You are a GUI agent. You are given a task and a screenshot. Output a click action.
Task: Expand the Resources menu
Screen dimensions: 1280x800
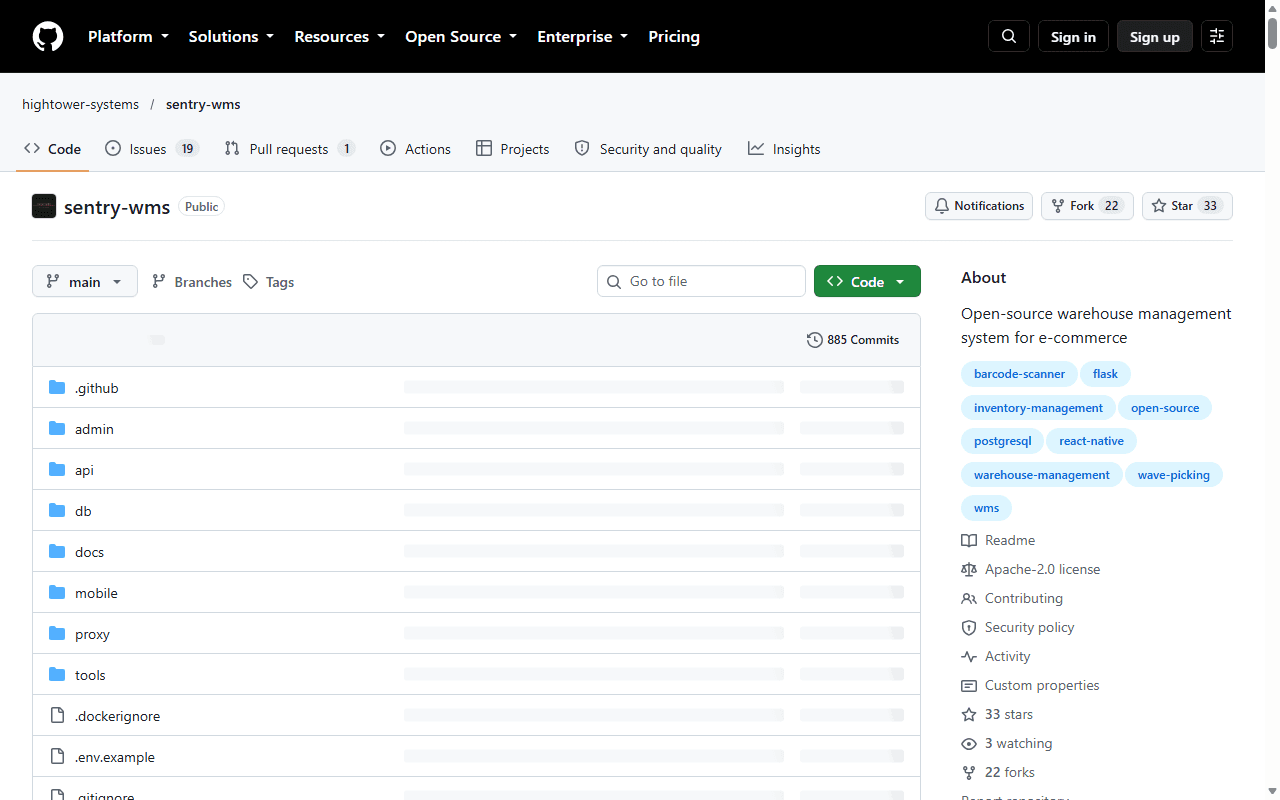[x=339, y=37]
